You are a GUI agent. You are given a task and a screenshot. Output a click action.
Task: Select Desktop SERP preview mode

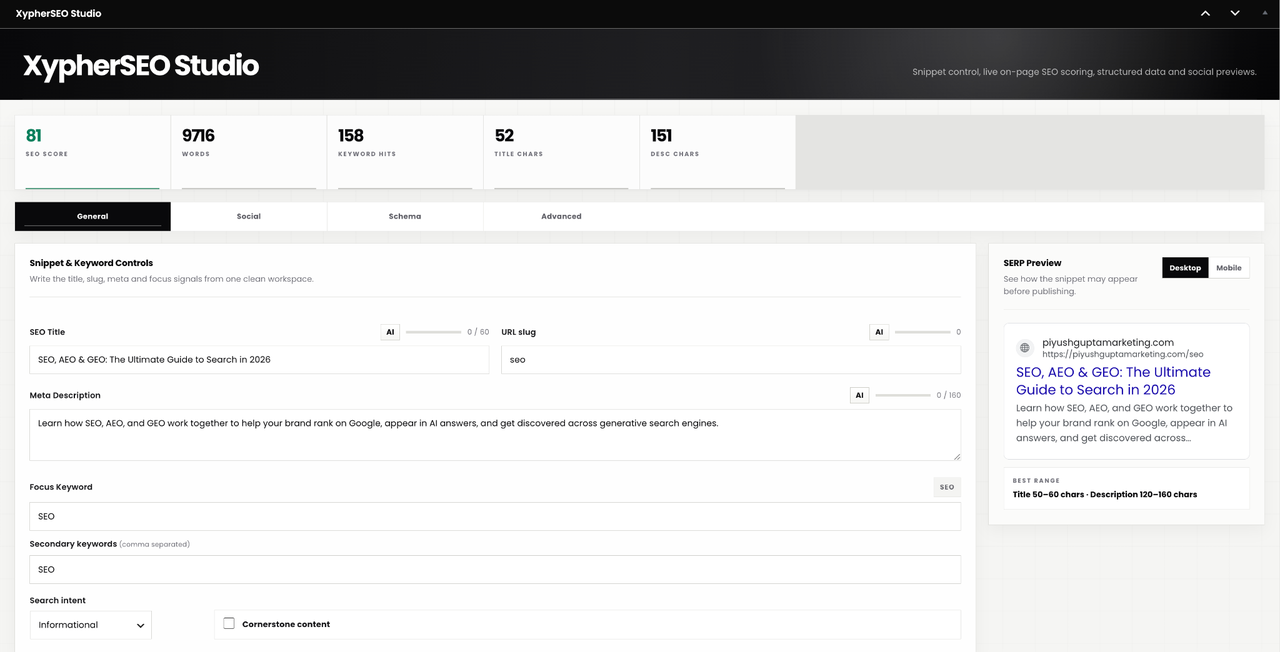click(1185, 268)
